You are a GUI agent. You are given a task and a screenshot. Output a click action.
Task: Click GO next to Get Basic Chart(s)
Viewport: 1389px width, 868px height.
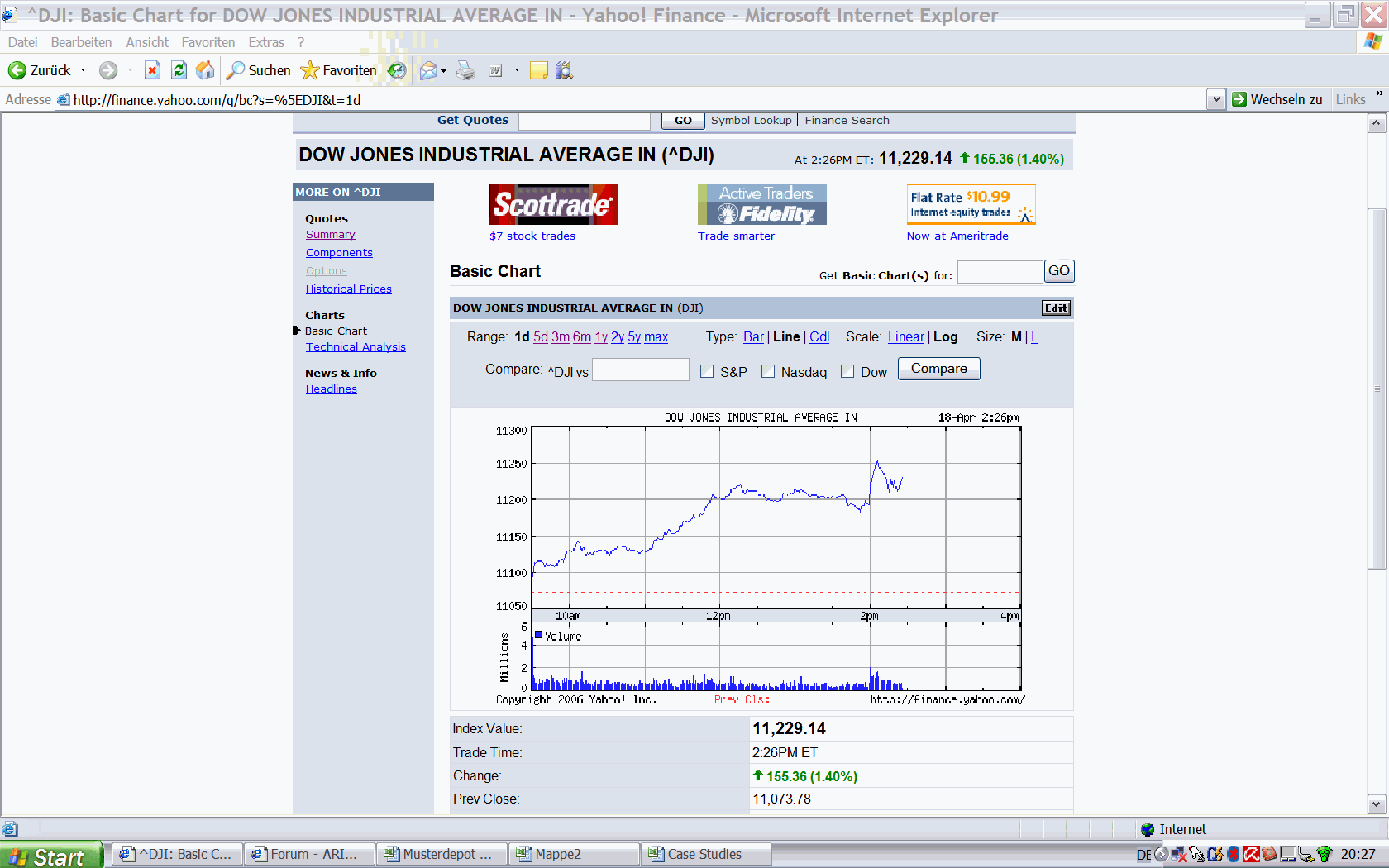[x=1059, y=271]
